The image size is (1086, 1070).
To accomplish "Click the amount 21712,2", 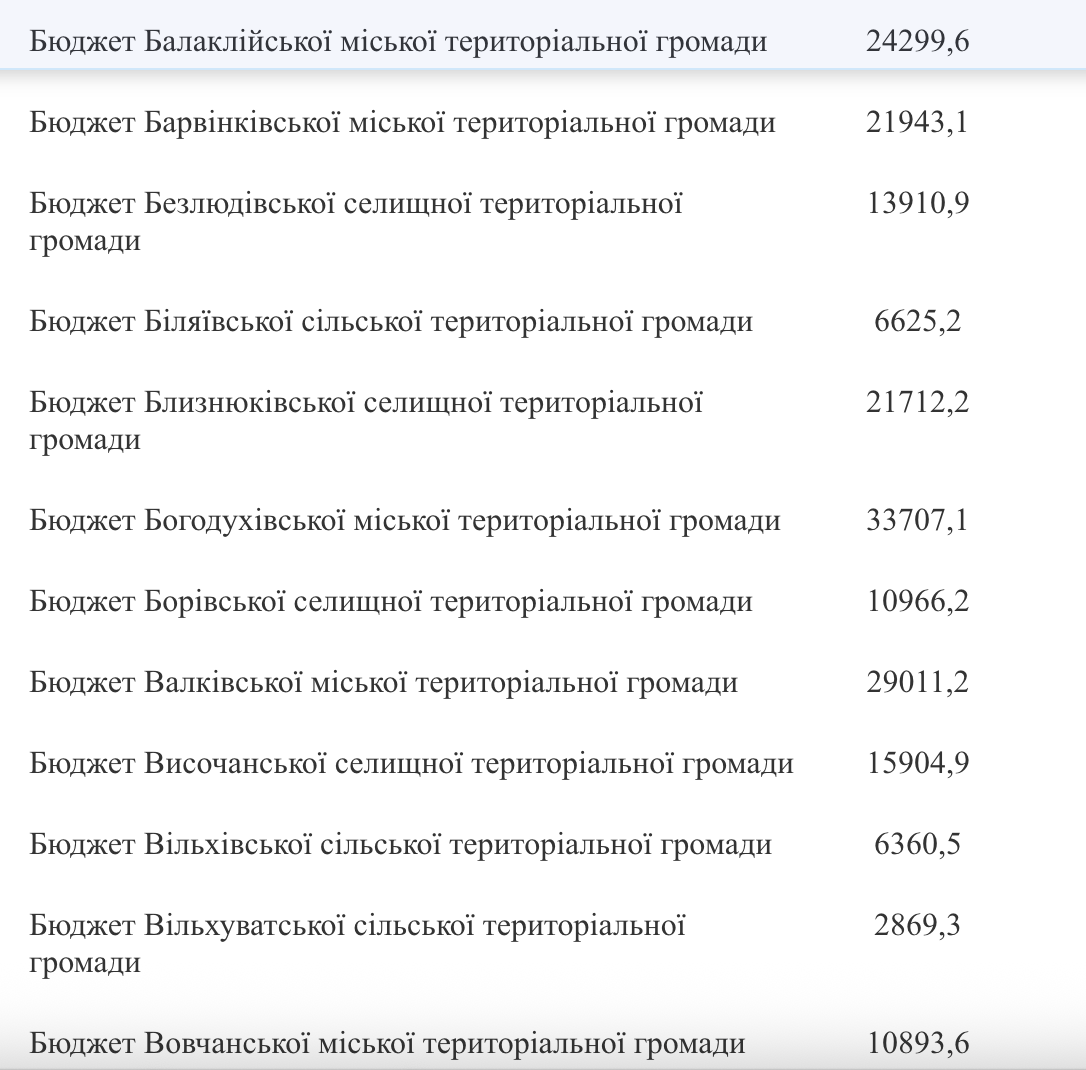I will click(917, 402).
